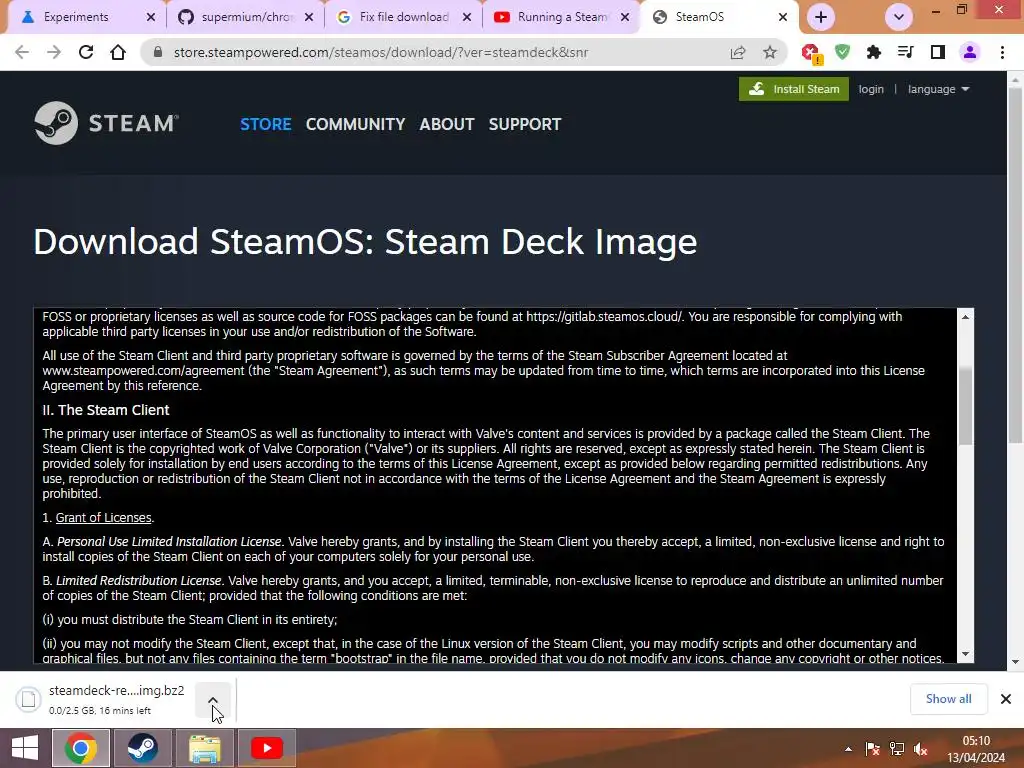This screenshot has height=768, width=1024.
Task: Close the Running a Steam tab
Action: point(625,17)
